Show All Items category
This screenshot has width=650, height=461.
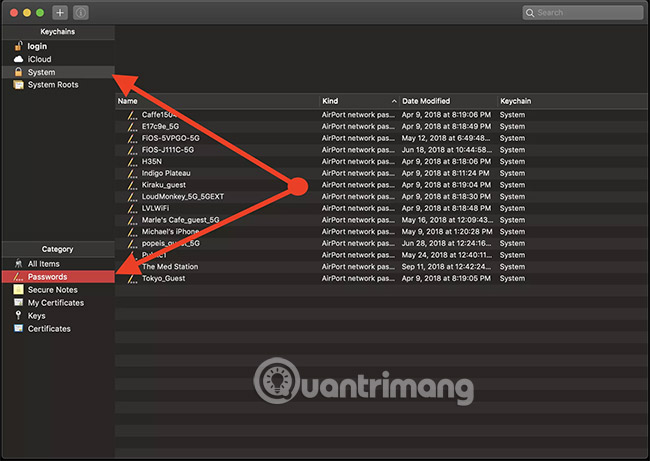click(x=44, y=263)
